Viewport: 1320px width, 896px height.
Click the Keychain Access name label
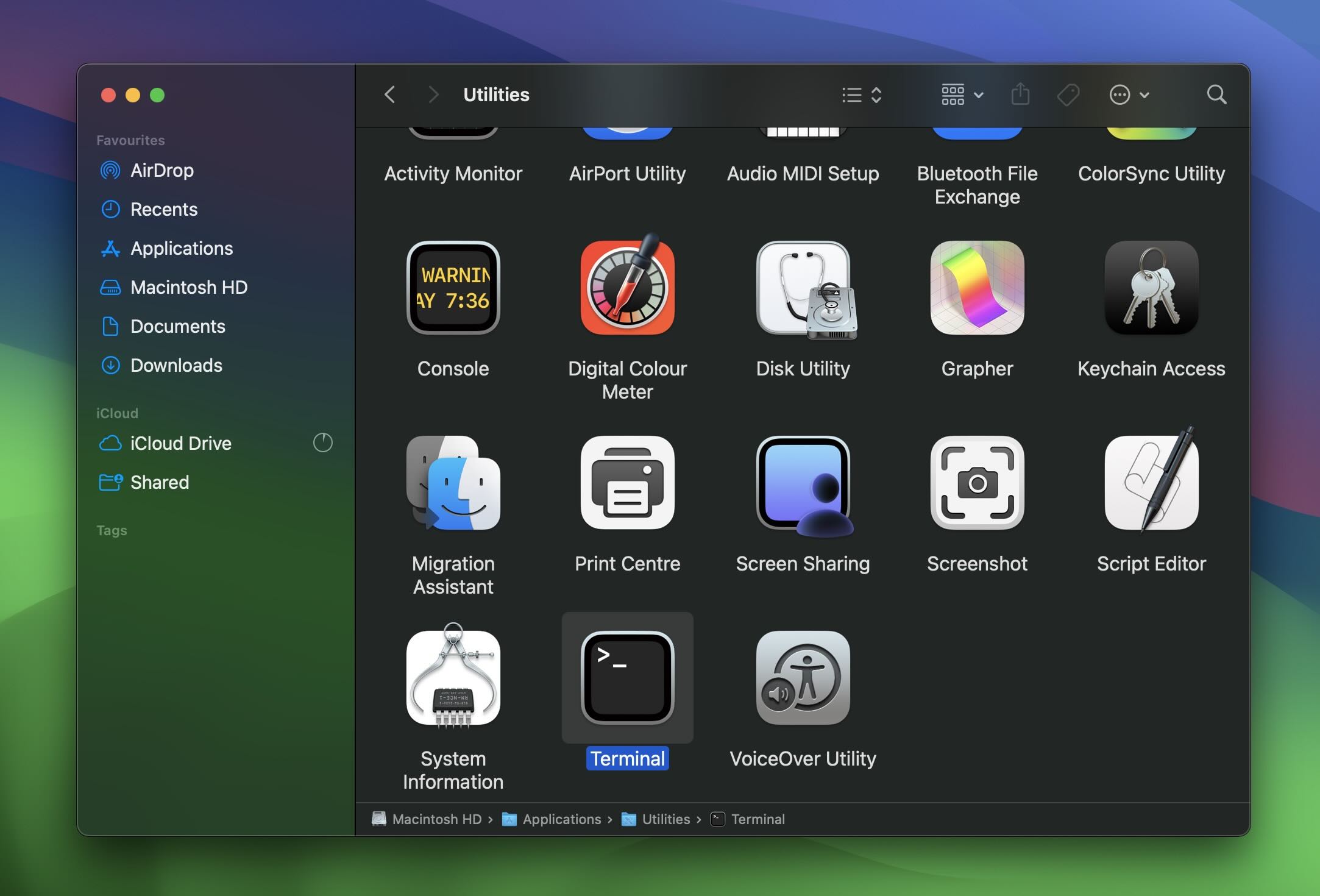click(1151, 369)
